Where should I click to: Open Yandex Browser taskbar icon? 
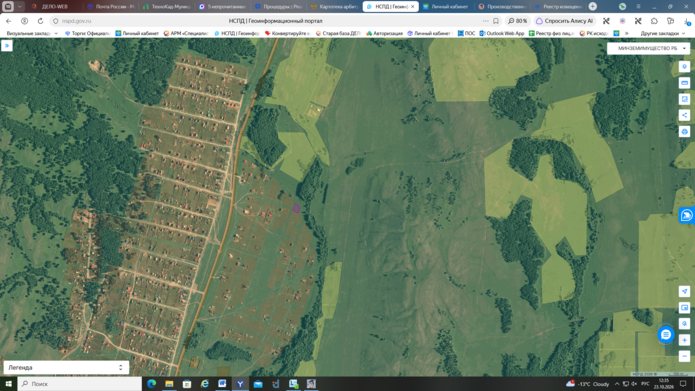[240, 383]
